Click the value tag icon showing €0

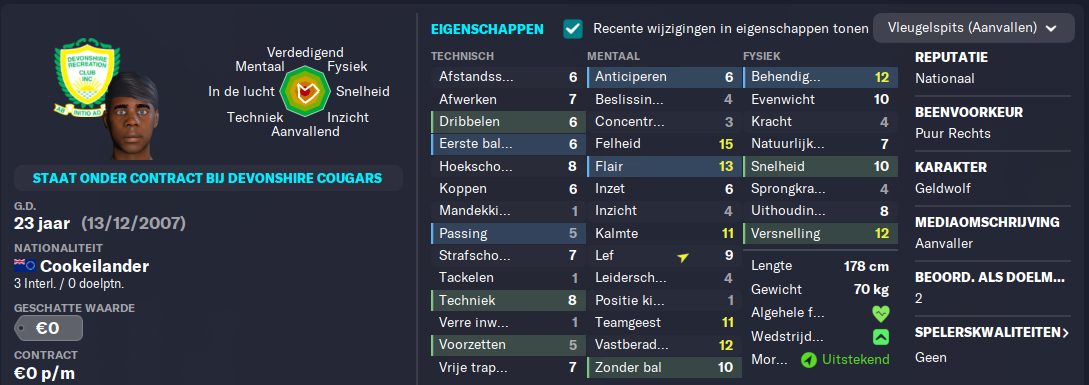coord(49,328)
